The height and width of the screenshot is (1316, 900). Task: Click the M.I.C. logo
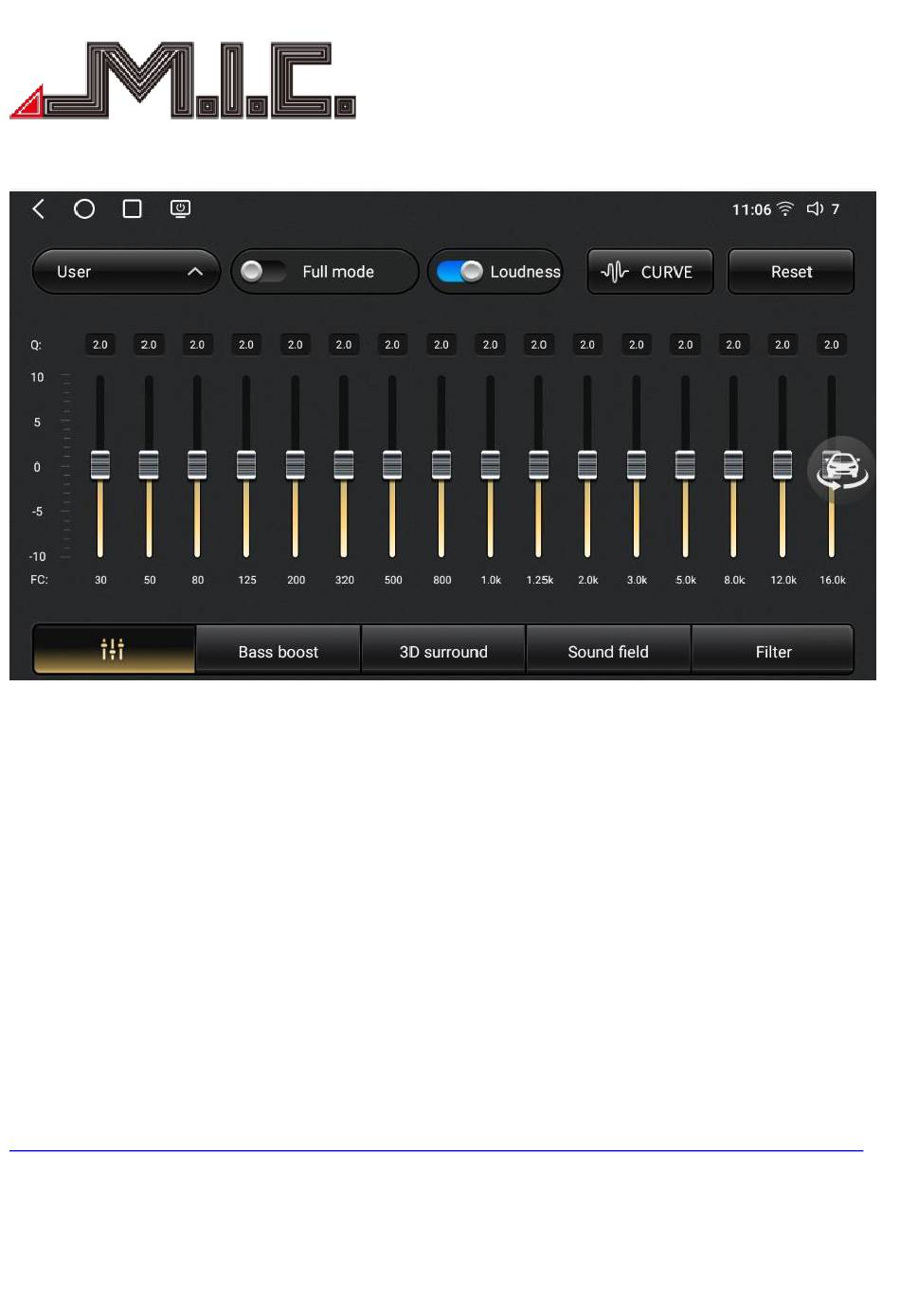[183, 80]
